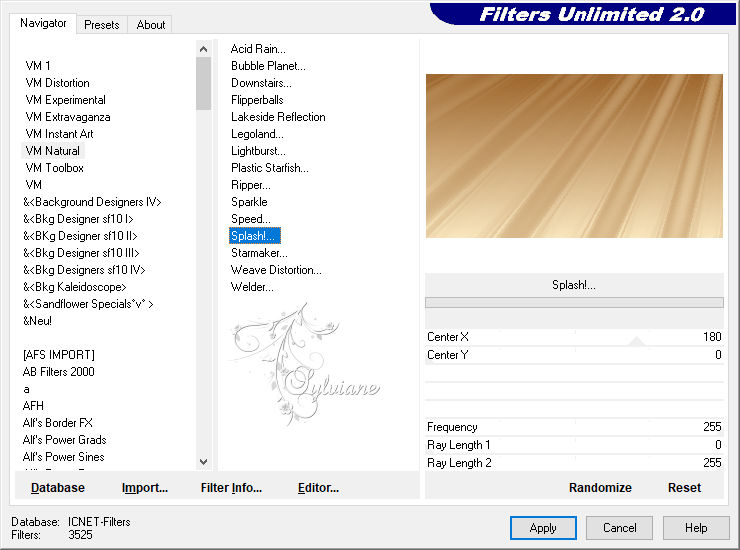Screen dimensions: 740x550
Task: Adjust the Ray Length 1 slider
Action: point(574,445)
